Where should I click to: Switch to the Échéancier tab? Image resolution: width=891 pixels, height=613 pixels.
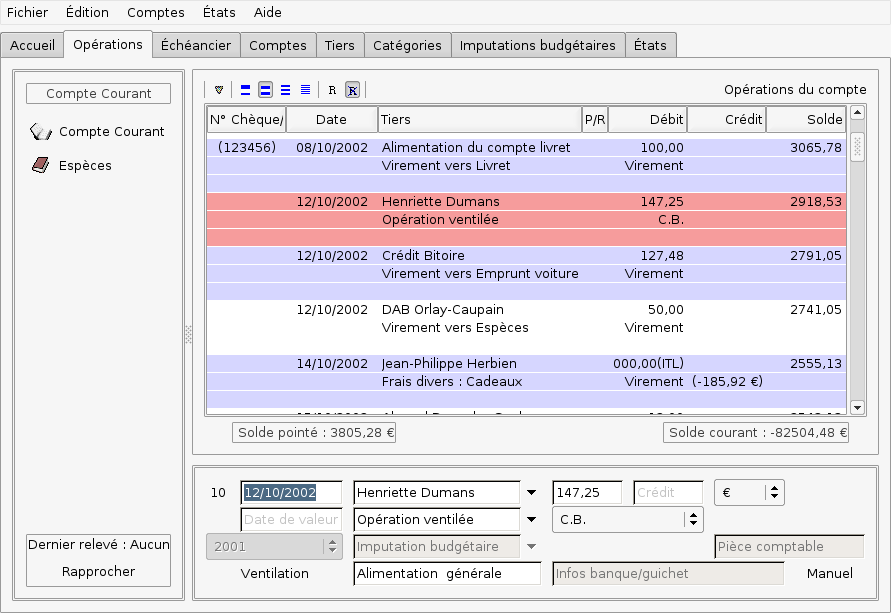pyautogui.click(x=196, y=45)
